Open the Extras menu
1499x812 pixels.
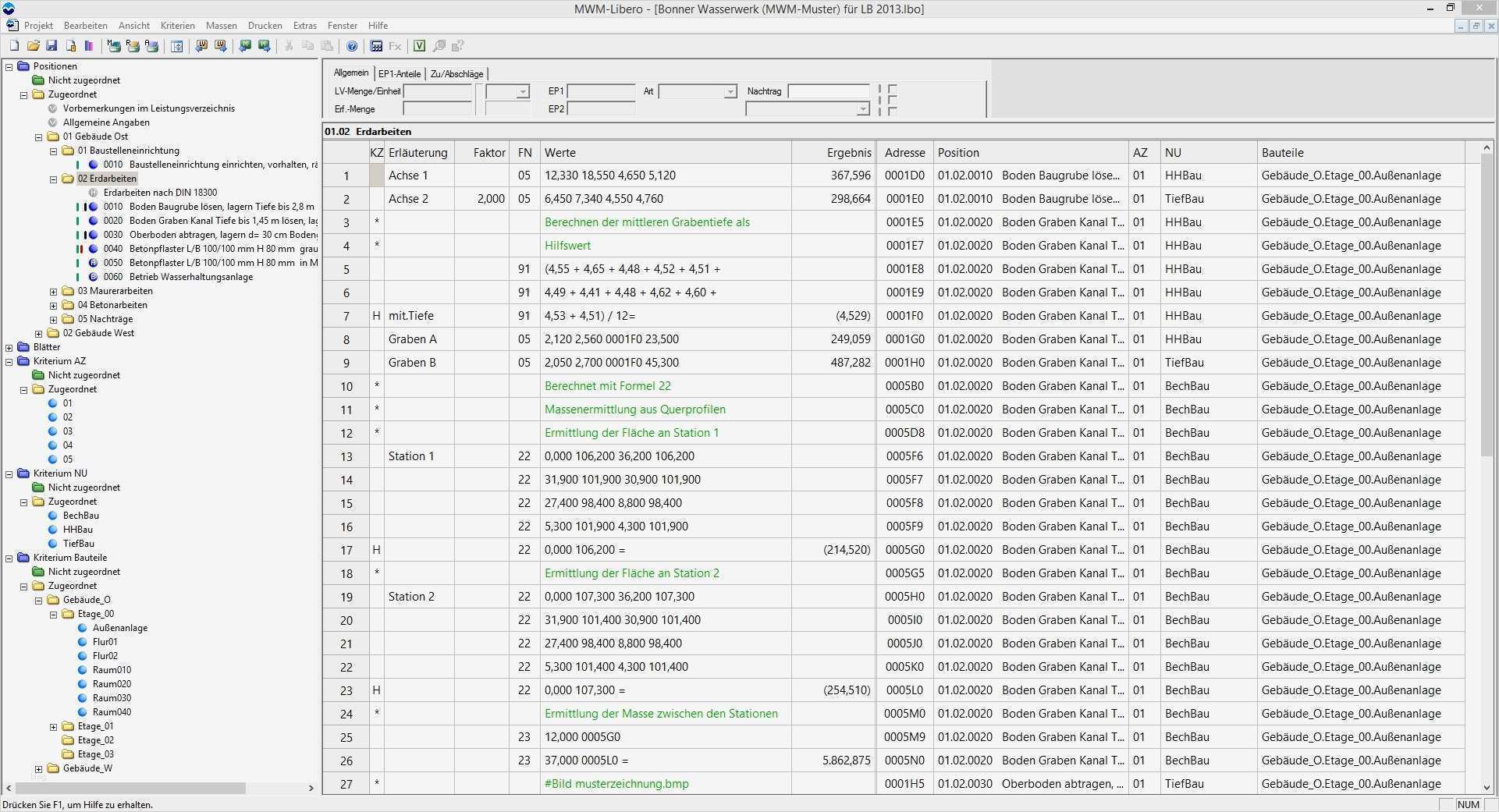tap(304, 25)
